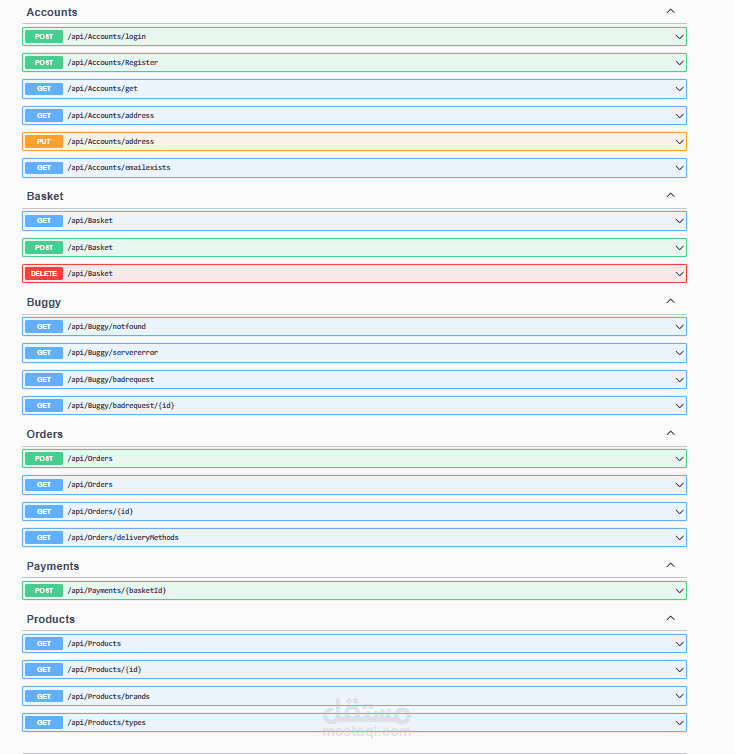This screenshot has width=734, height=754.
Task: Collapse the Accounts section with its arrow
Action: (x=671, y=11)
